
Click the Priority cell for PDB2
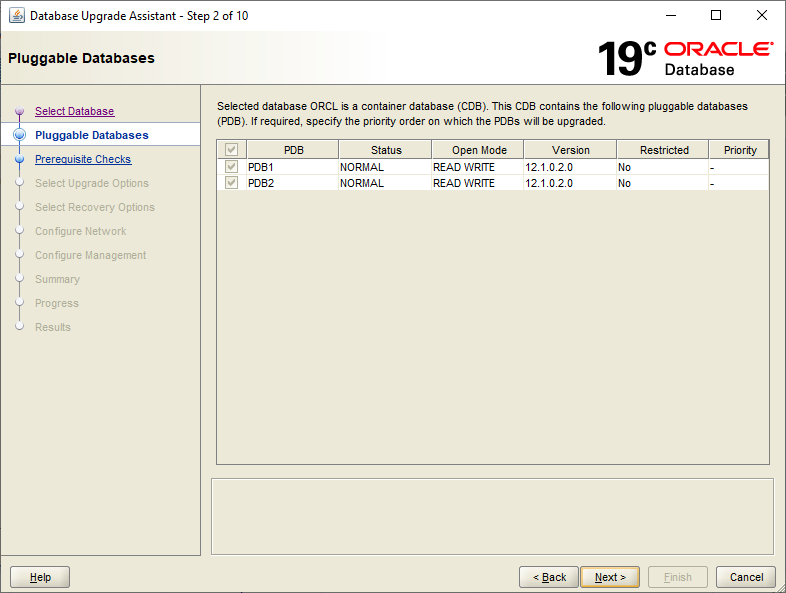point(739,183)
